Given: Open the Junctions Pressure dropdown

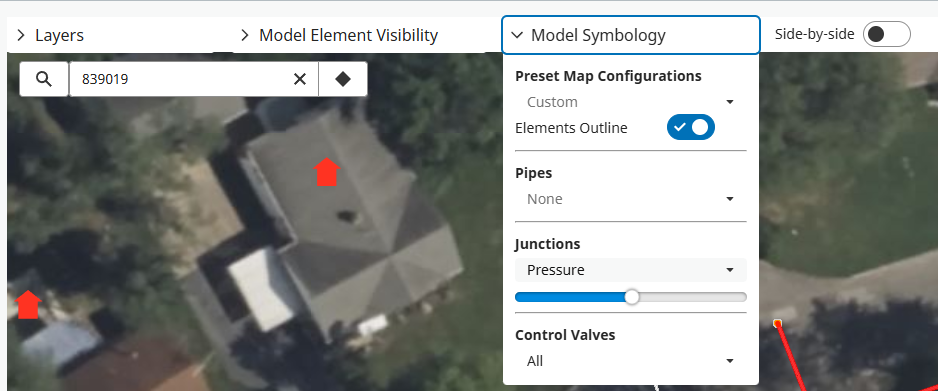Looking at the screenshot, I should click(631, 270).
